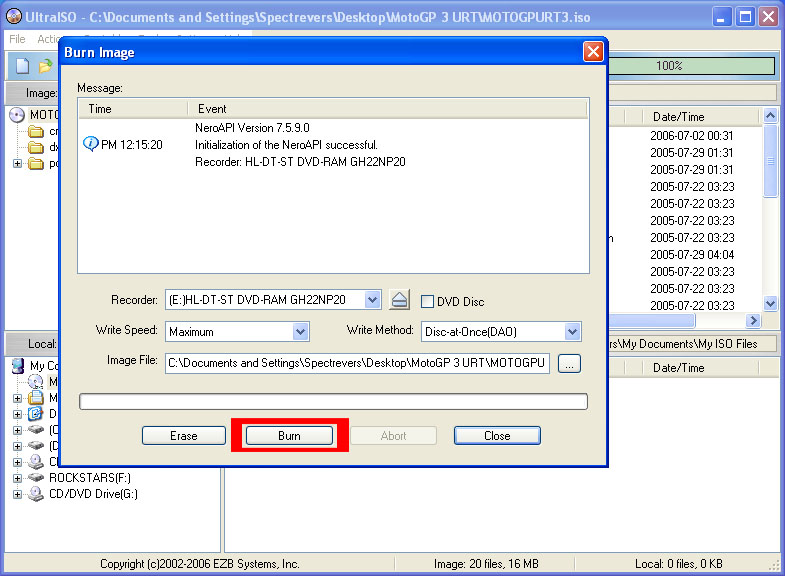Image resolution: width=785 pixels, height=576 pixels.
Task: Click the burn progress bar
Action: tap(333, 401)
